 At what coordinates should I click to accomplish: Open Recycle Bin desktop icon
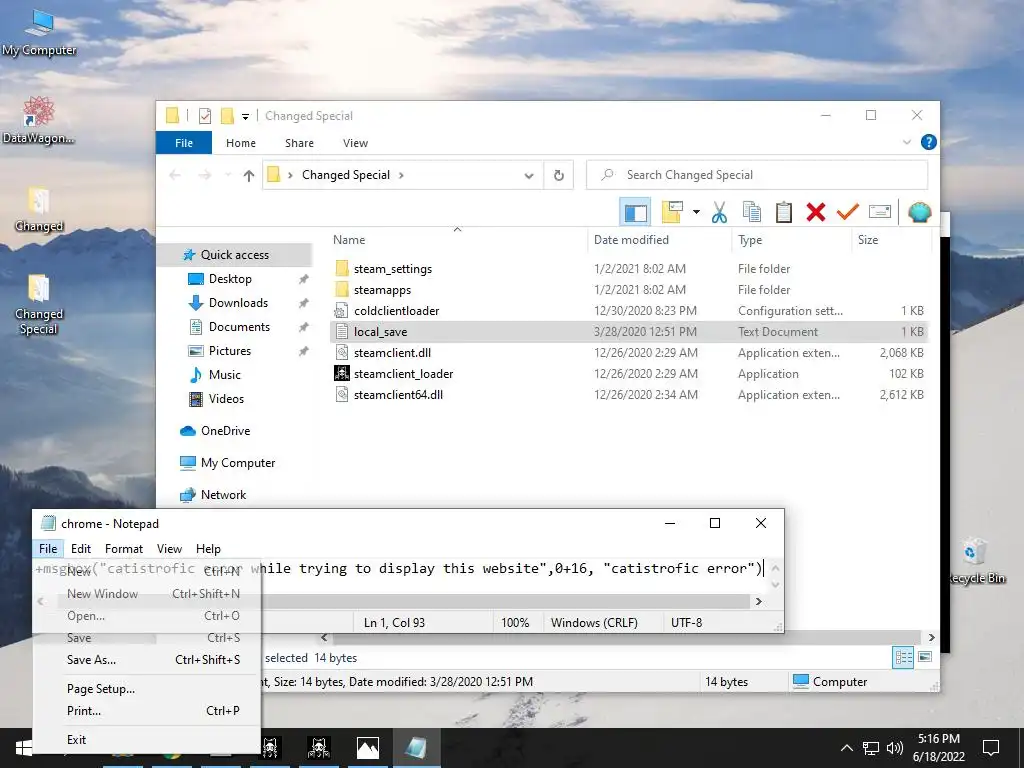tap(975, 562)
